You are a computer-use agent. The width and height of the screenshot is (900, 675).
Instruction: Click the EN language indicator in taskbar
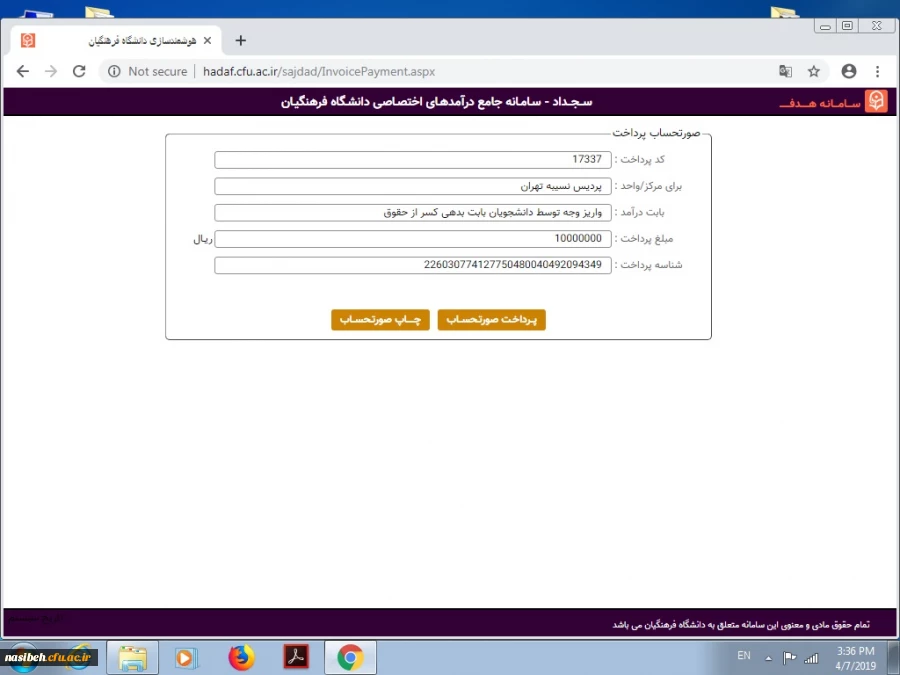(744, 656)
